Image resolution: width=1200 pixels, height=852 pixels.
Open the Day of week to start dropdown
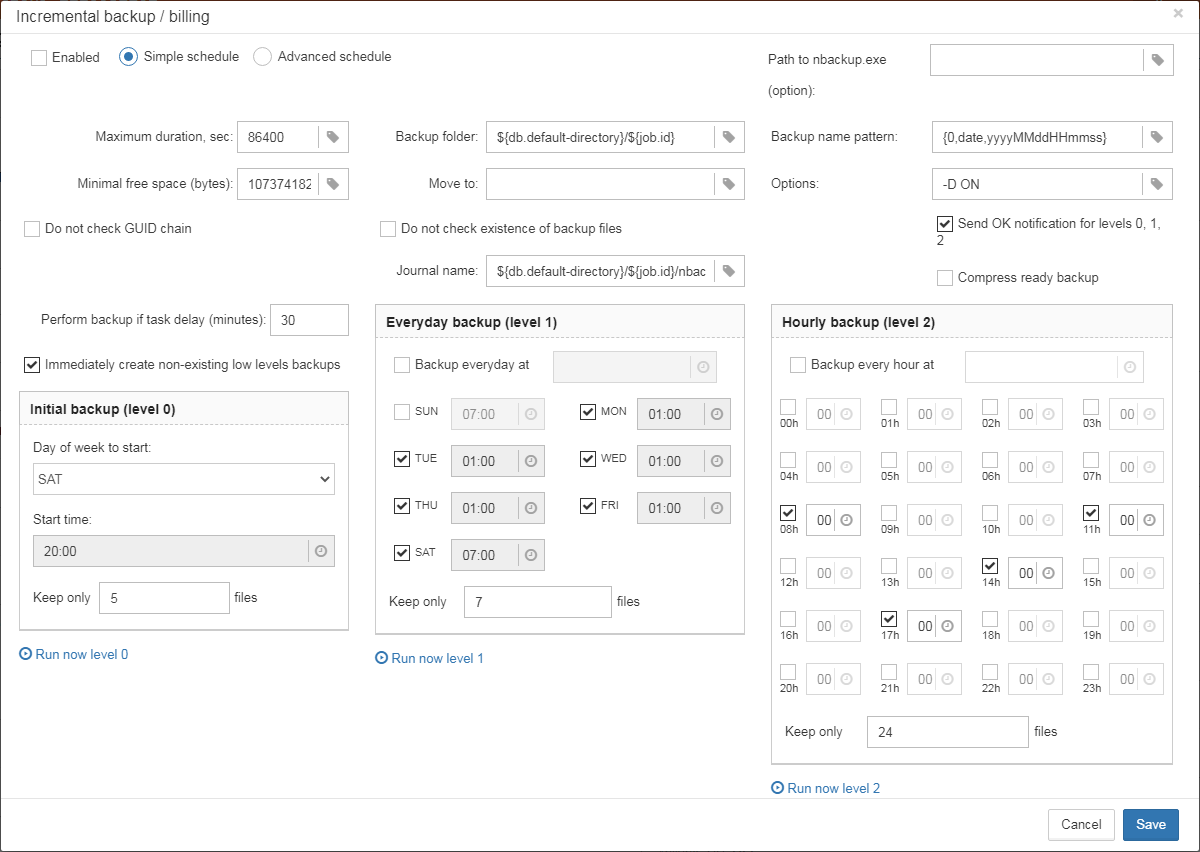[x=184, y=479]
